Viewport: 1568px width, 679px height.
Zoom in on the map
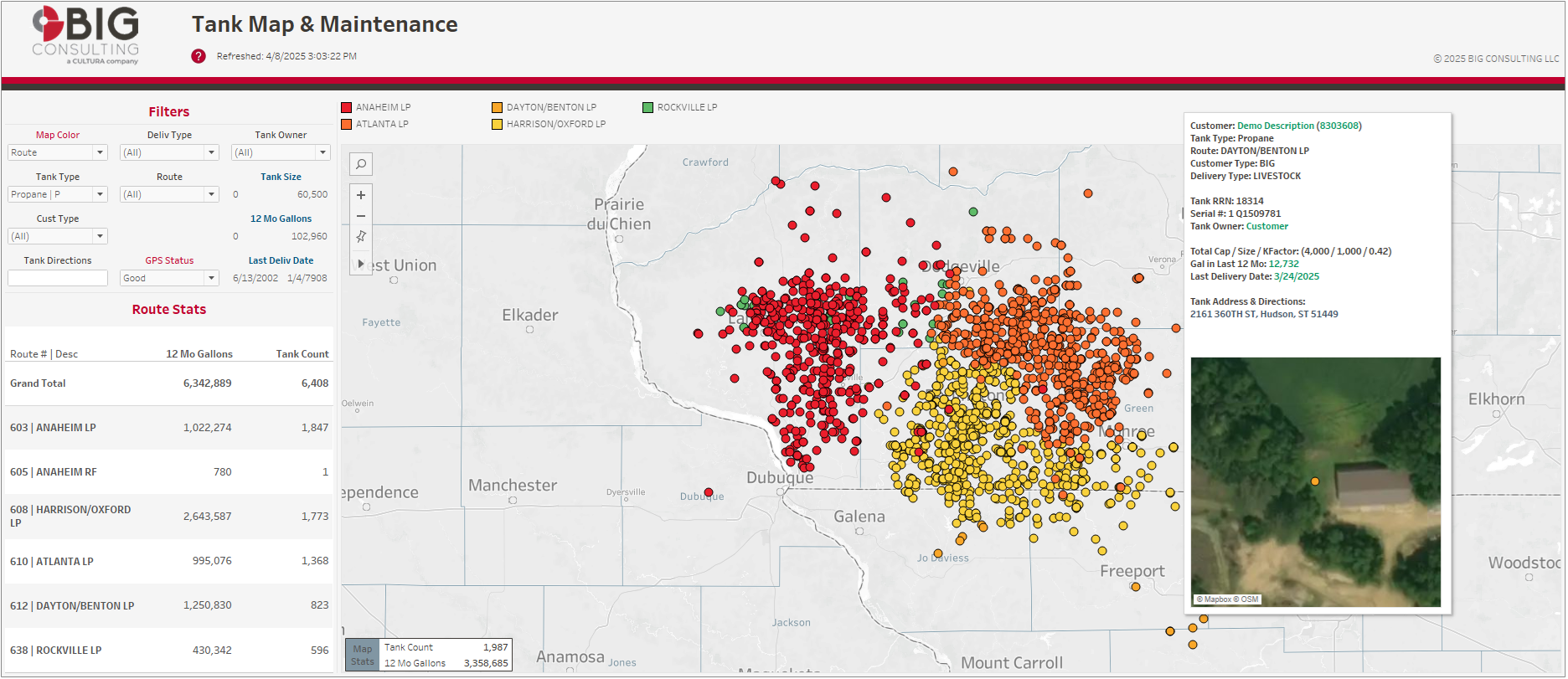[x=361, y=195]
